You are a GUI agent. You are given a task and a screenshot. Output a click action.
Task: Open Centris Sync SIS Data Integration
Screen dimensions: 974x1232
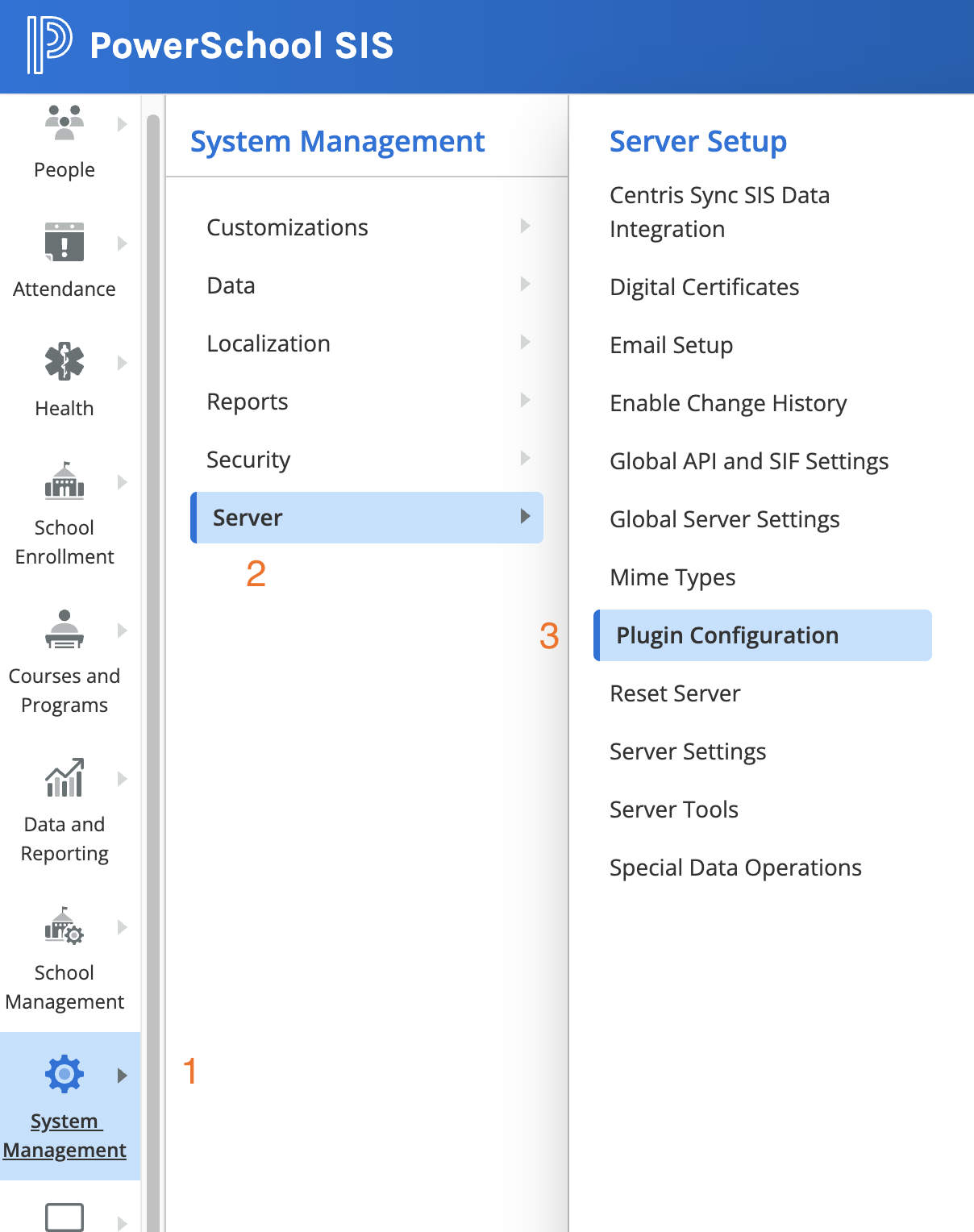pyautogui.click(x=719, y=212)
